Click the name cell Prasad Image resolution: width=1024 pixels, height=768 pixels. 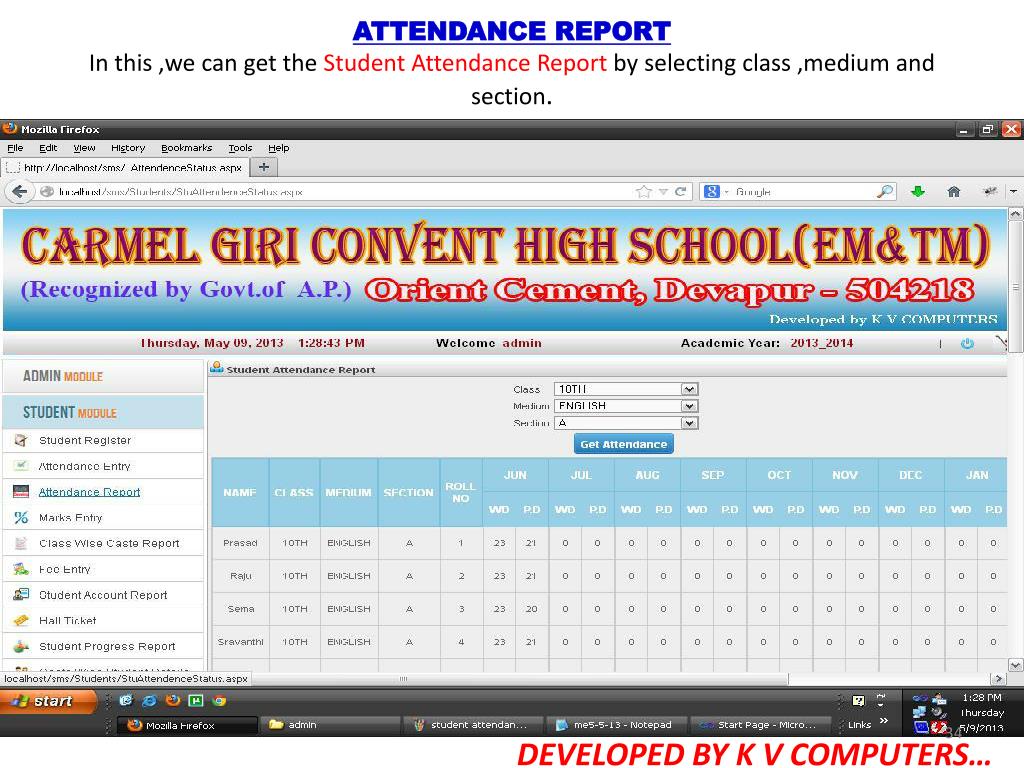pos(240,543)
